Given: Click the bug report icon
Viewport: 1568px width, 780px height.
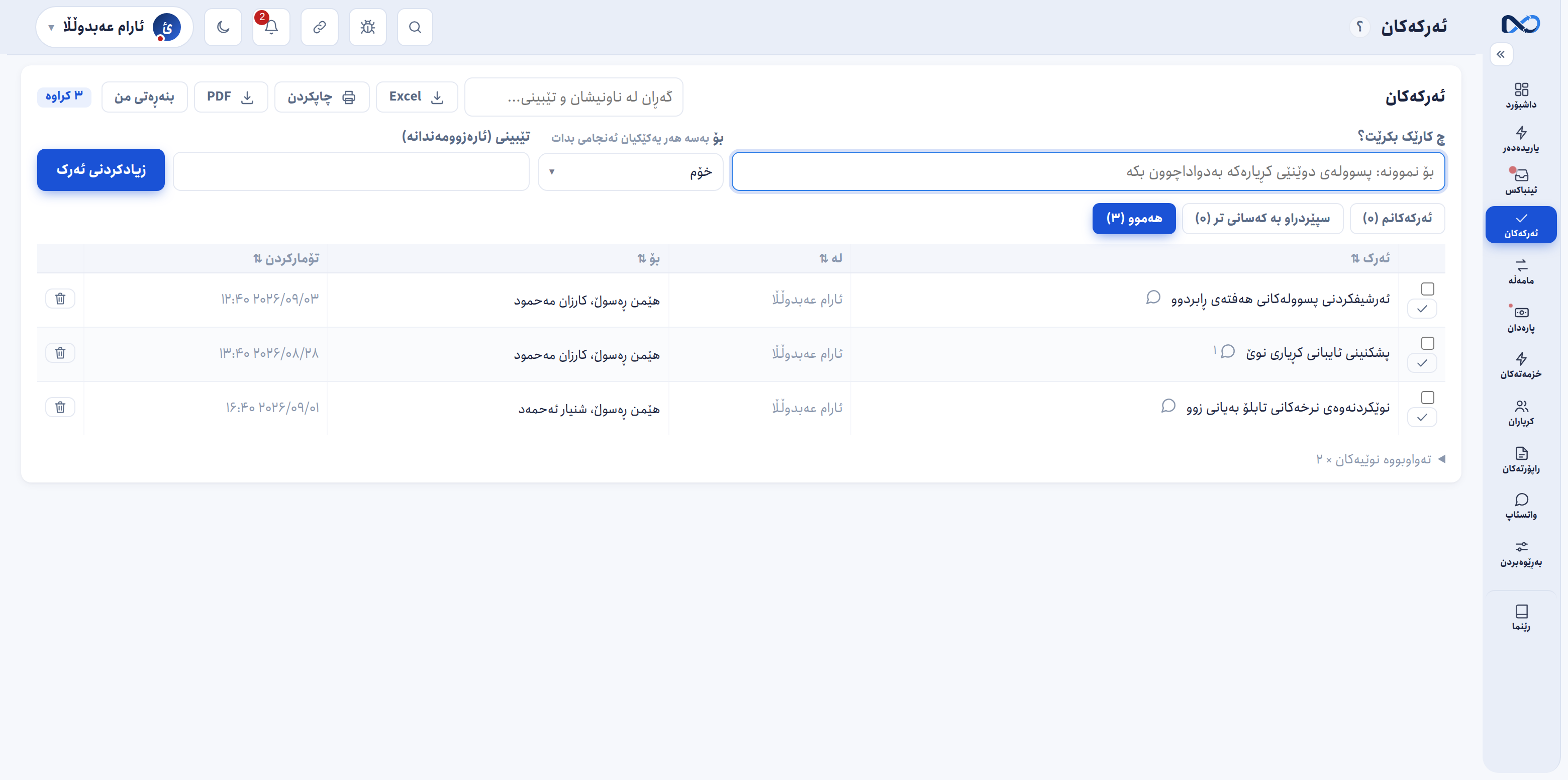Looking at the screenshot, I should (368, 28).
